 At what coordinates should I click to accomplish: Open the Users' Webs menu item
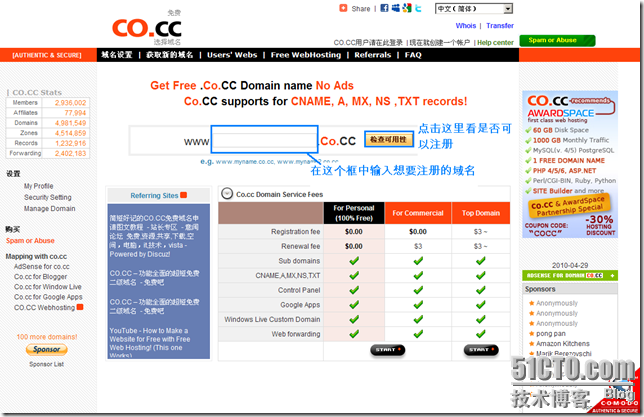(232, 55)
